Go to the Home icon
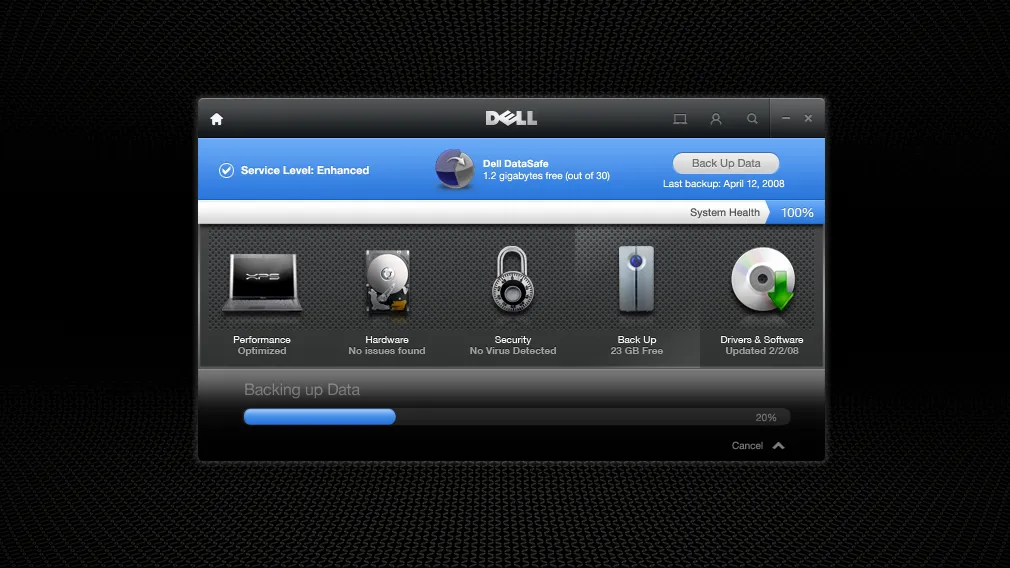Image resolution: width=1010 pixels, height=568 pixels. click(216, 119)
